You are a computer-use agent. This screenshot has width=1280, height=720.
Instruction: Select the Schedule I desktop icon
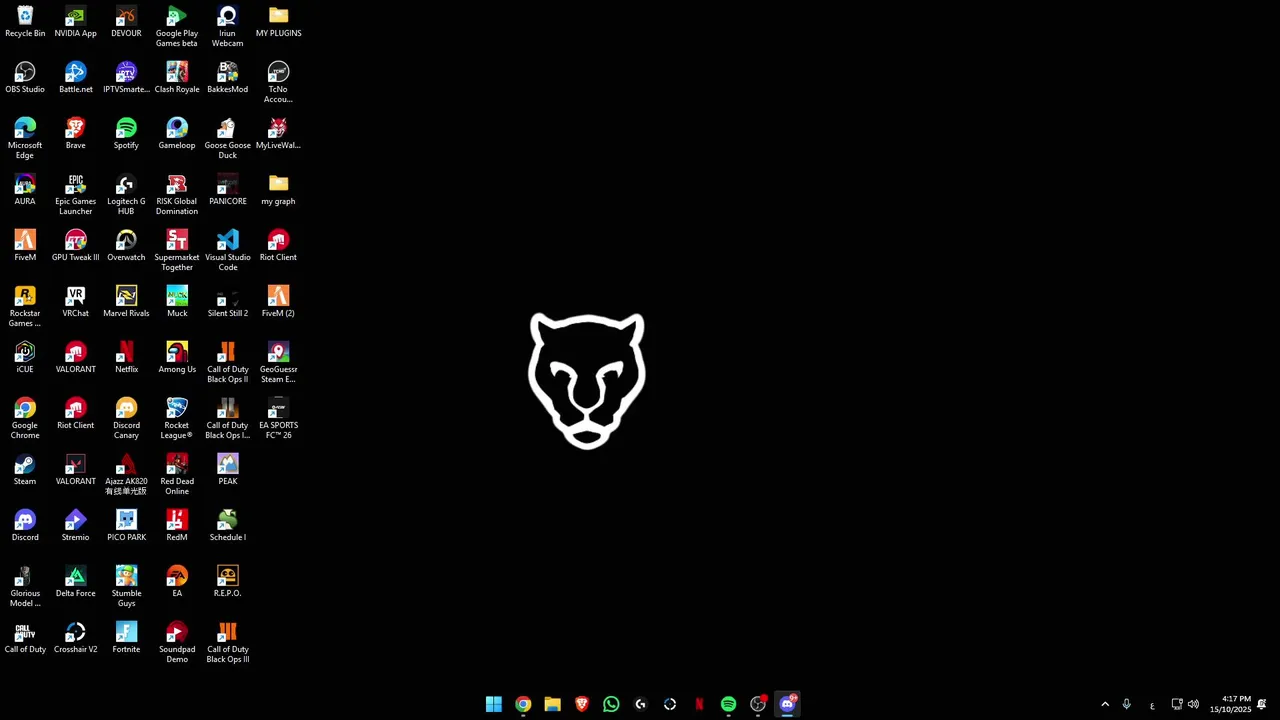(x=228, y=526)
